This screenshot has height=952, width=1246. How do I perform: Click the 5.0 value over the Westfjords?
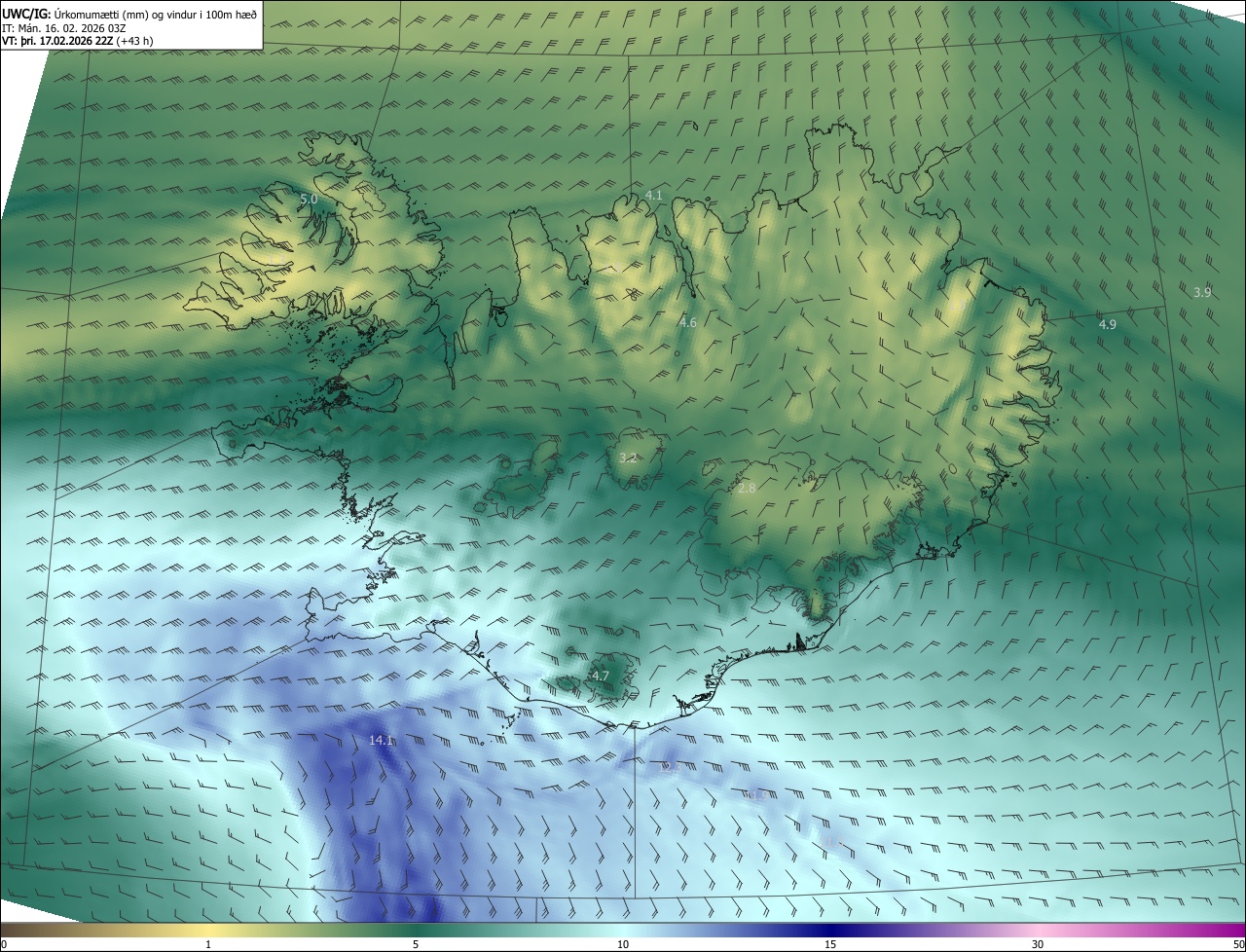[x=309, y=199]
